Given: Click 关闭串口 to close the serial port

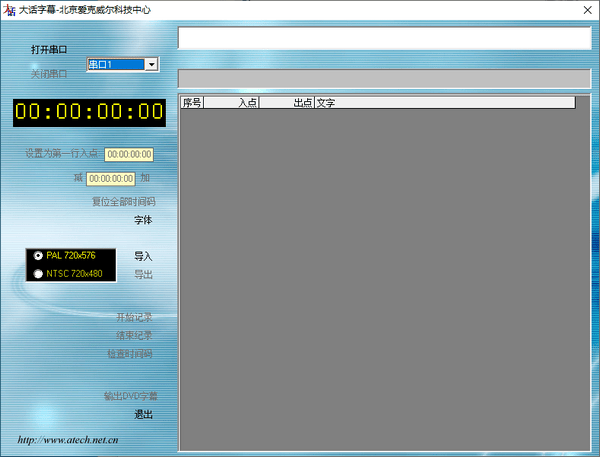Looking at the screenshot, I should click(49, 73).
